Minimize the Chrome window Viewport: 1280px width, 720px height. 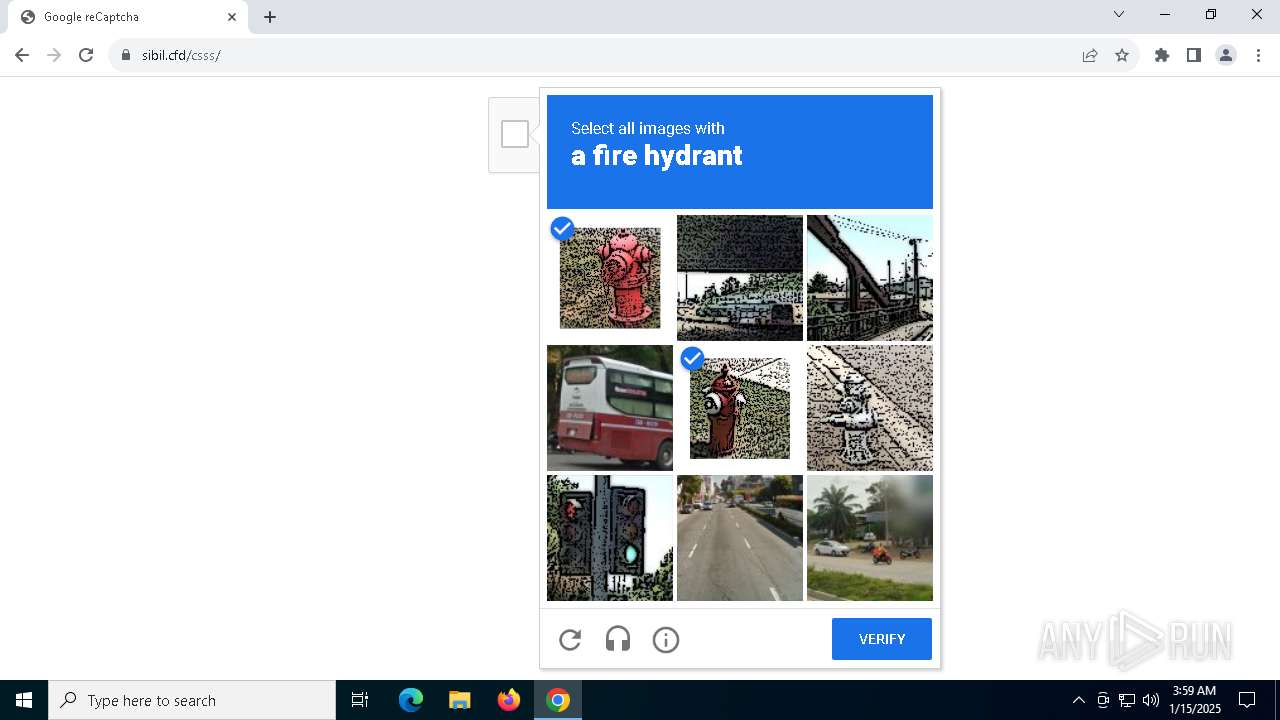pos(1165,15)
